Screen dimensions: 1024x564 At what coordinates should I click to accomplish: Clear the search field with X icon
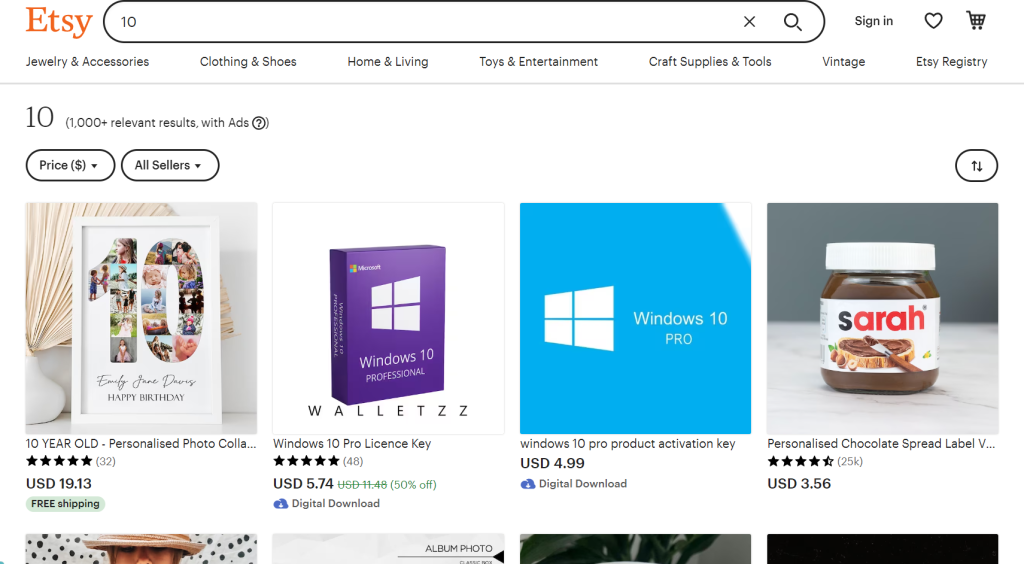(x=750, y=22)
